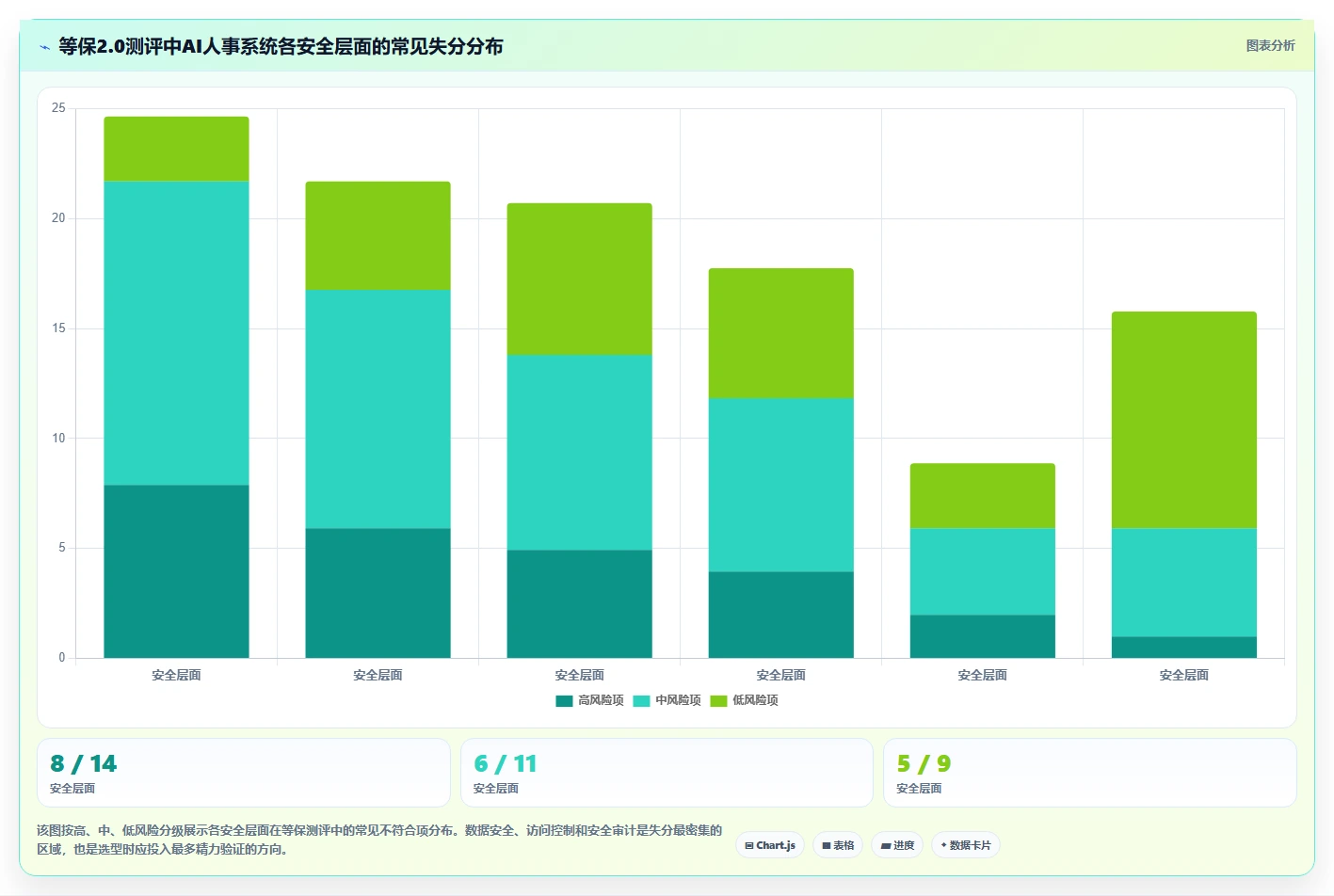Viewport: 1334px width, 896px height.
Task: Click the y-axis tick label 10
Action: [x=58, y=438]
